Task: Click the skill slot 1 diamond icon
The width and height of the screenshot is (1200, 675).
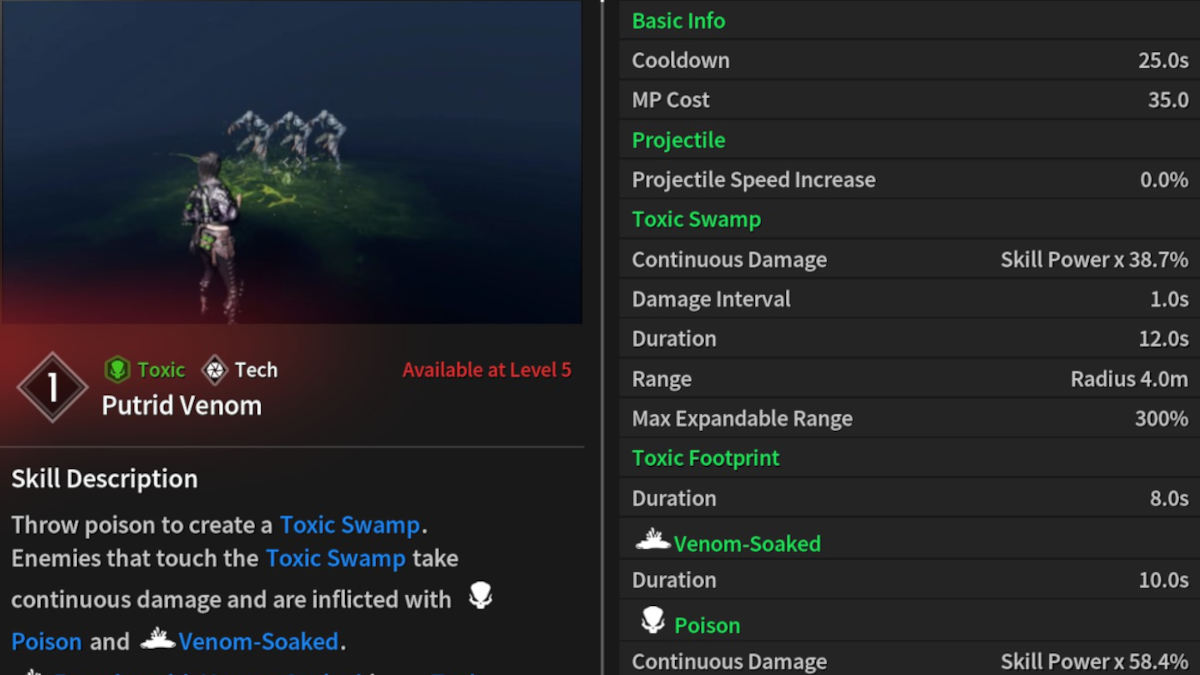Action: [52, 387]
